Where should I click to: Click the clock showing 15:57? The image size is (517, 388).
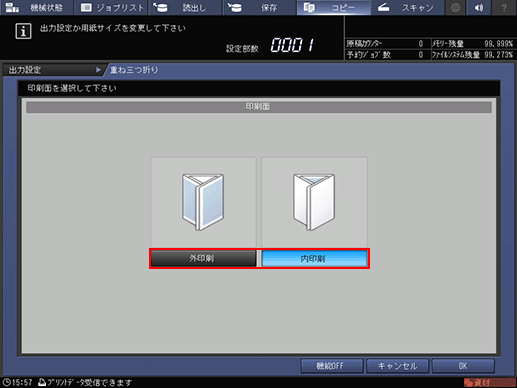pos(17,382)
